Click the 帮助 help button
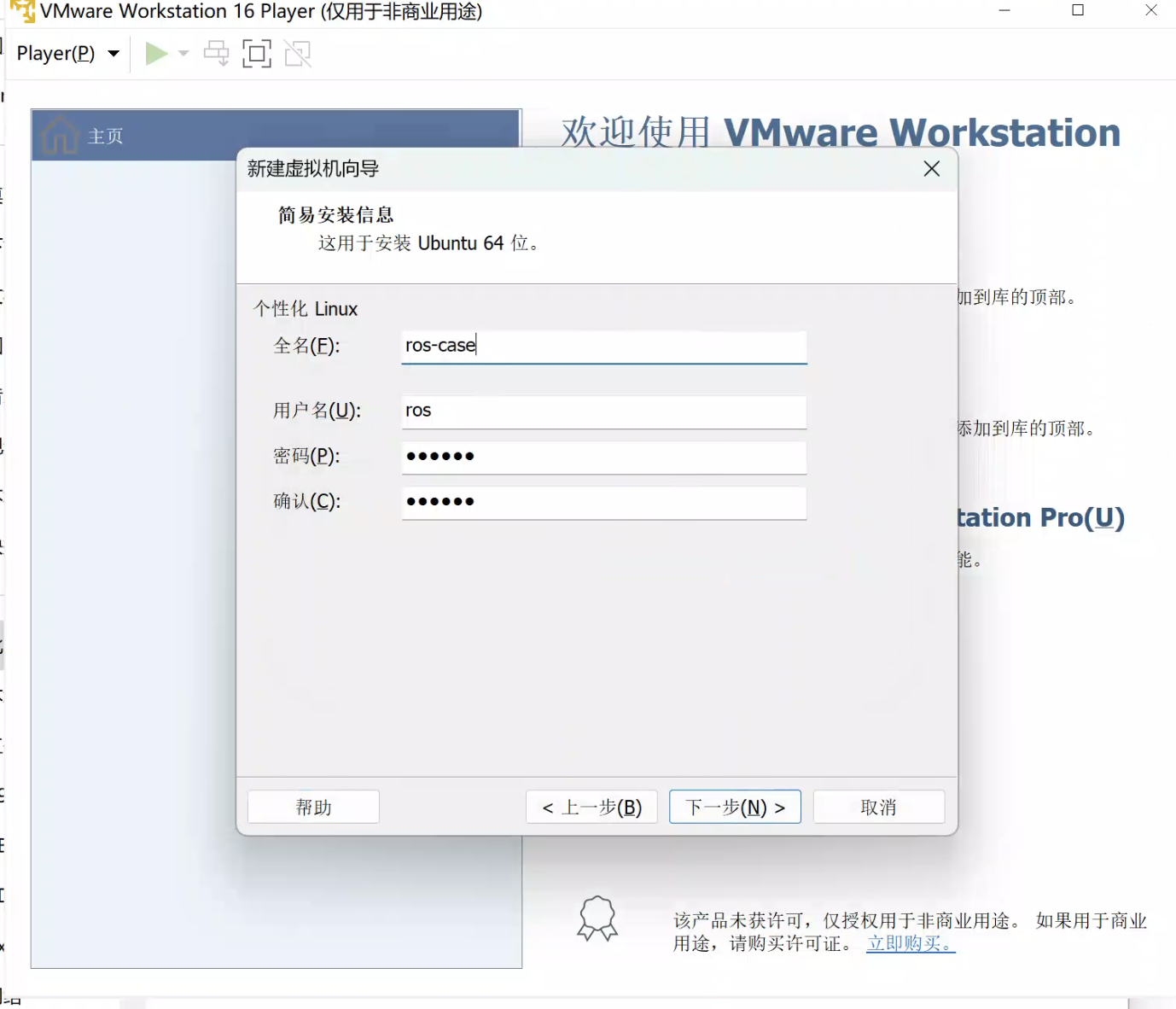Screen dimensions: 1176x1009 [x=313, y=807]
